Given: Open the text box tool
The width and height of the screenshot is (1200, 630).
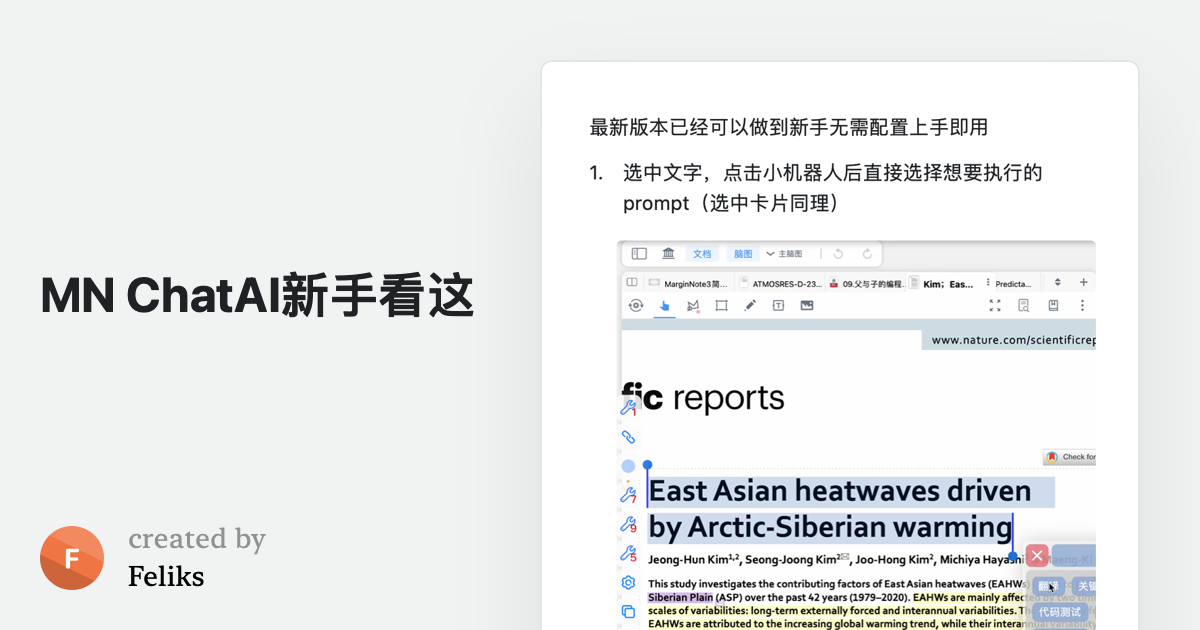Looking at the screenshot, I should tap(776, 304).
